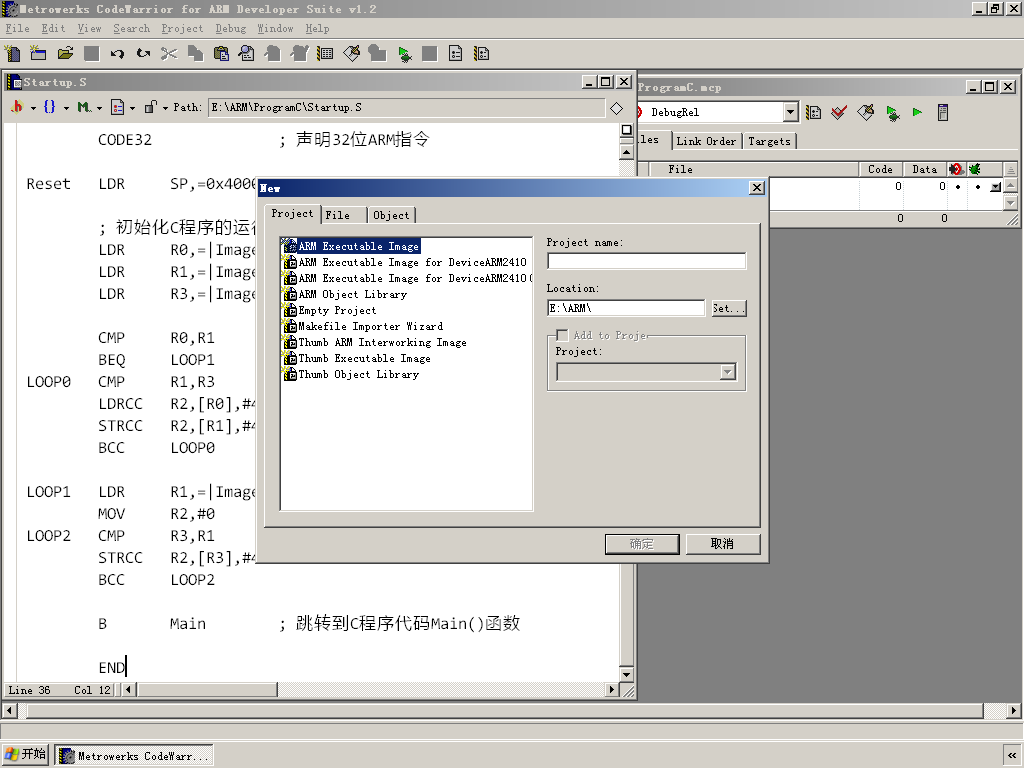Click the target column header icon in project window

coord(956,169)
